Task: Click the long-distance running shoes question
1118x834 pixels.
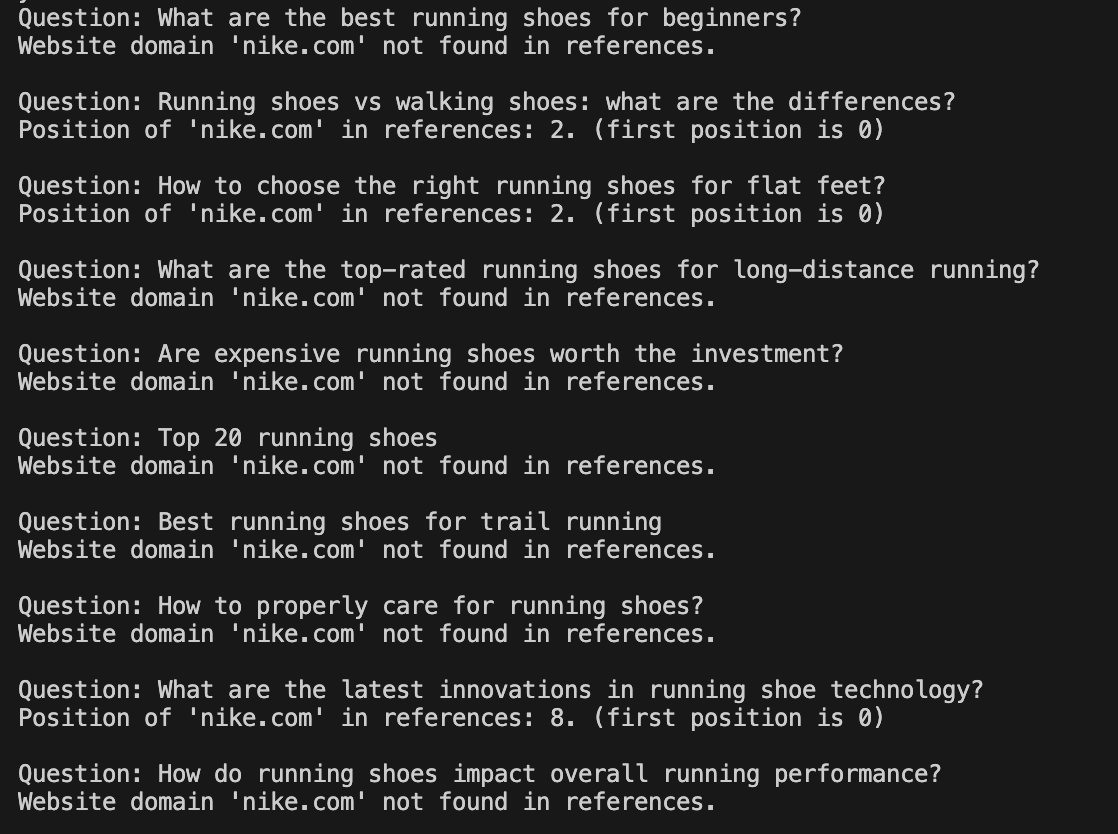Action: (528, 270)
